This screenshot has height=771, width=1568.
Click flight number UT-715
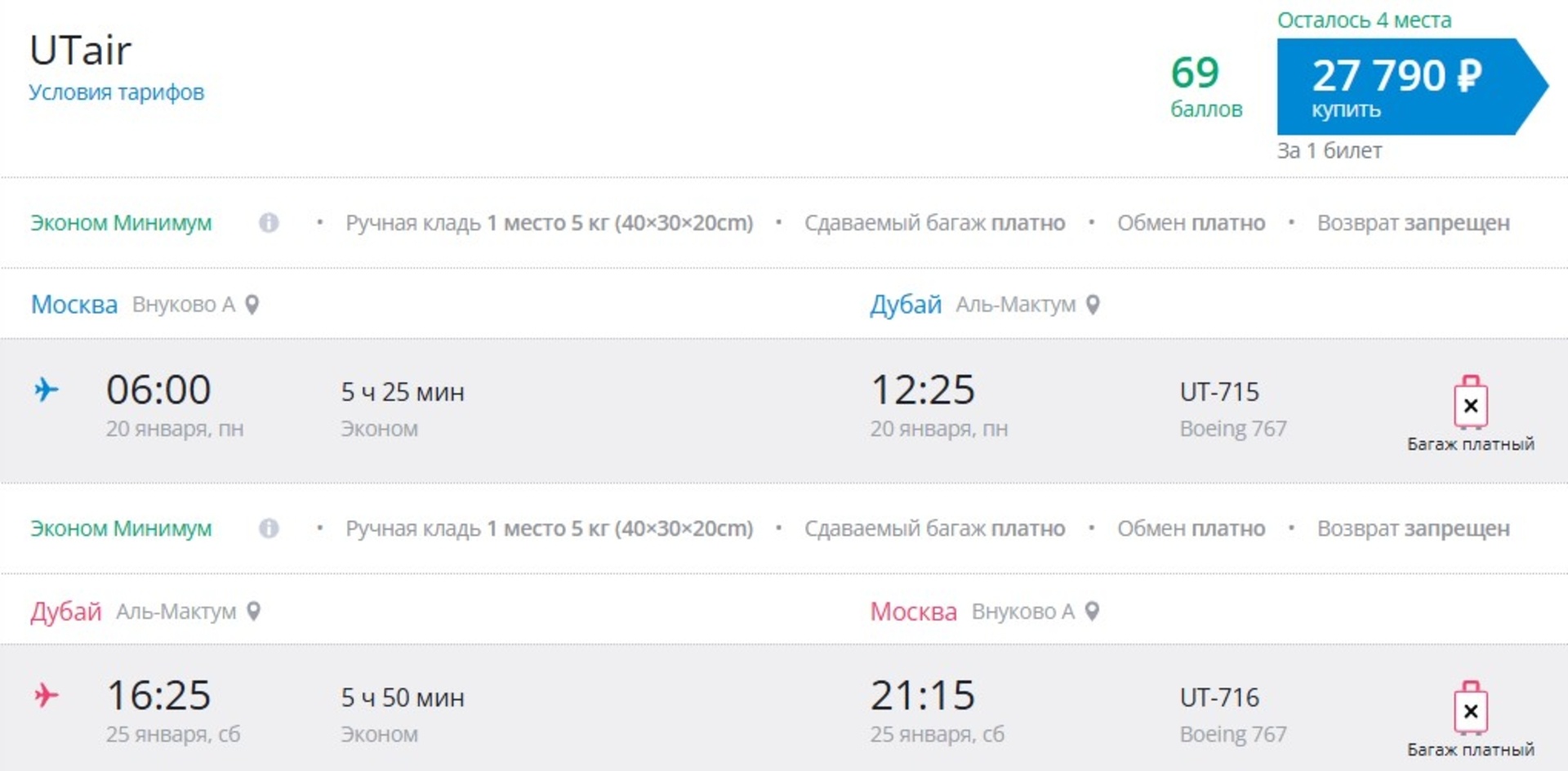(x=1219, y=392)
